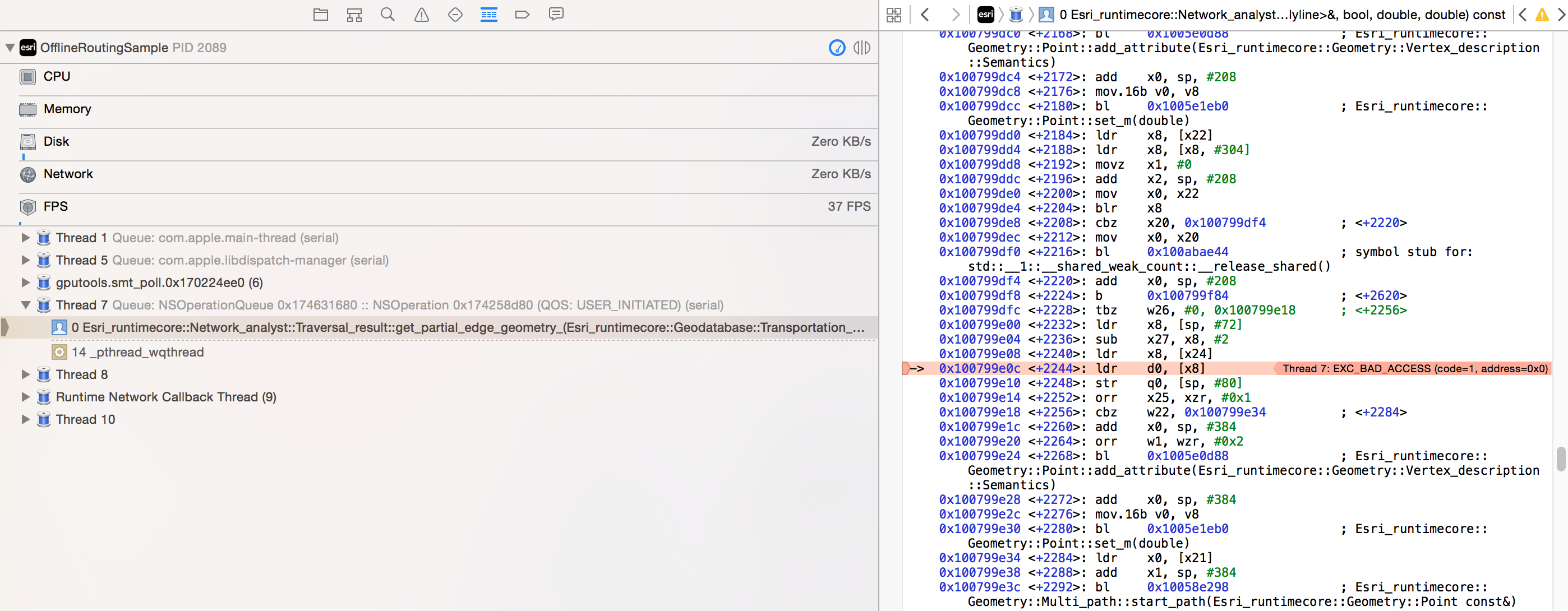Open the Breakpoint navigator icon
1568x611 pixels.
pyautogui.click(x=522, y=15)
